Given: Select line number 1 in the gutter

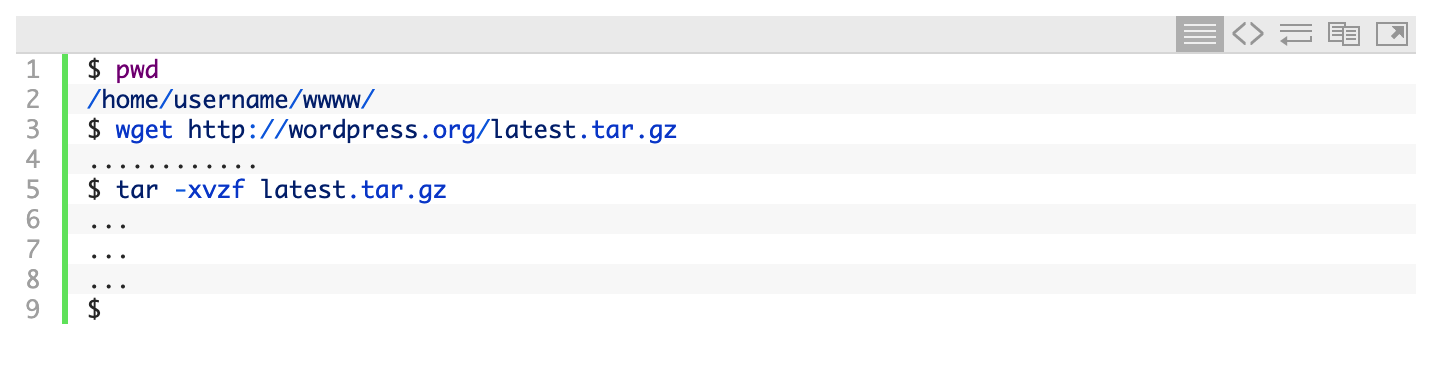Looking at the screenshot, I should coord(33,69).
